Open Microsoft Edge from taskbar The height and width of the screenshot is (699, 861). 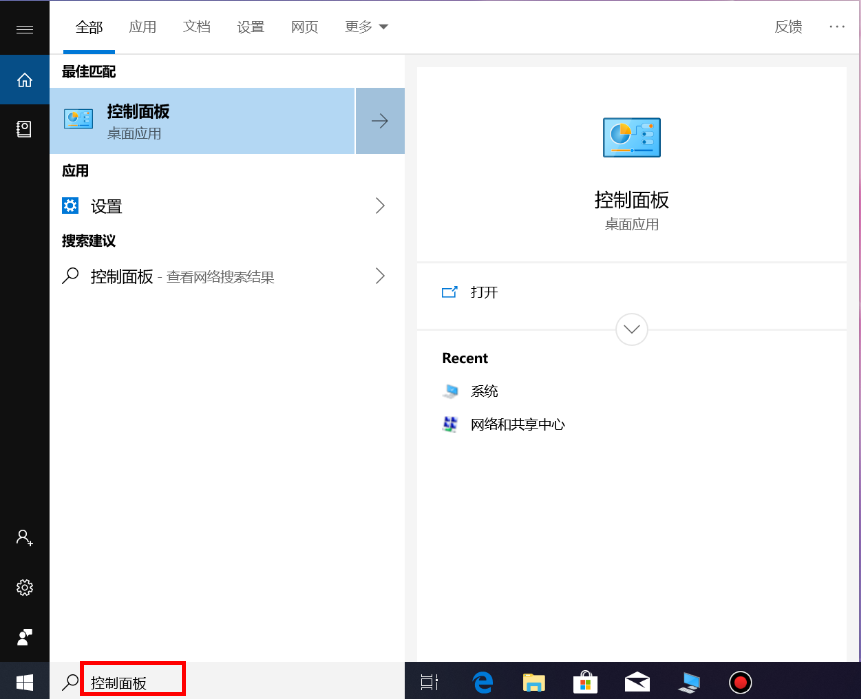point(484,682)
